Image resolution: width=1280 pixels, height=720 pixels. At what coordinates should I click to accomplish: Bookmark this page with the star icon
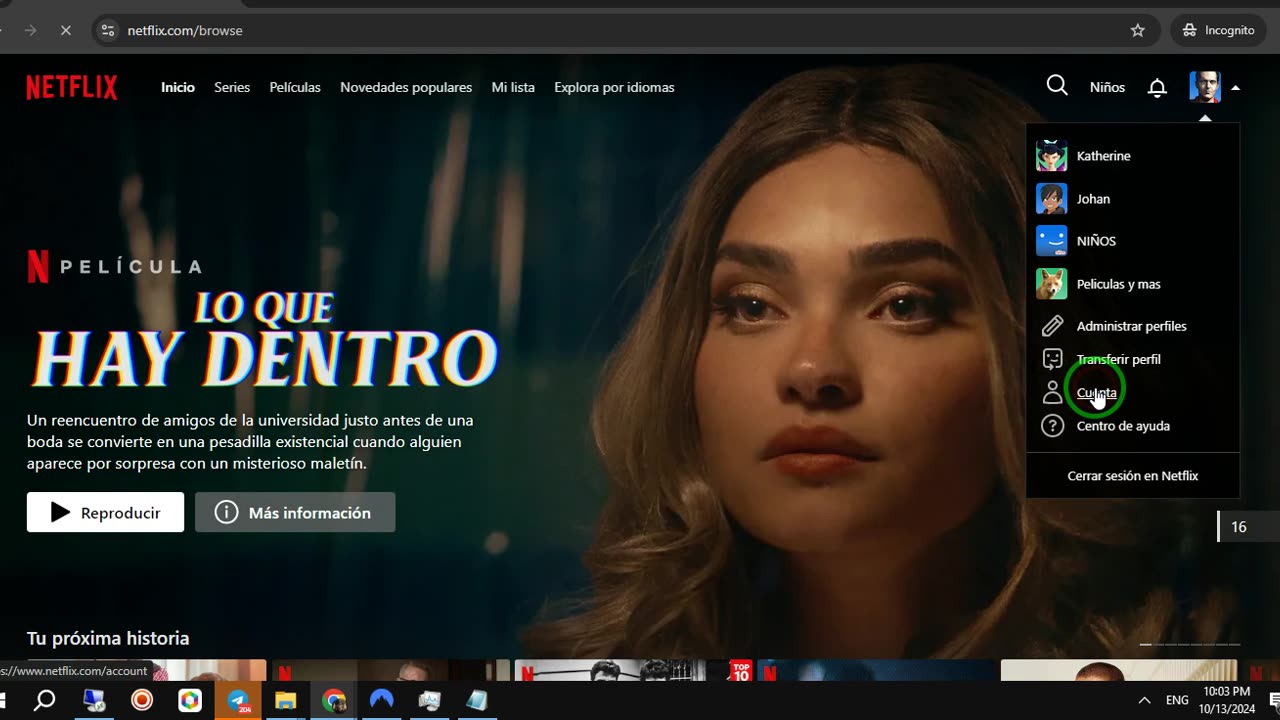1137,30
